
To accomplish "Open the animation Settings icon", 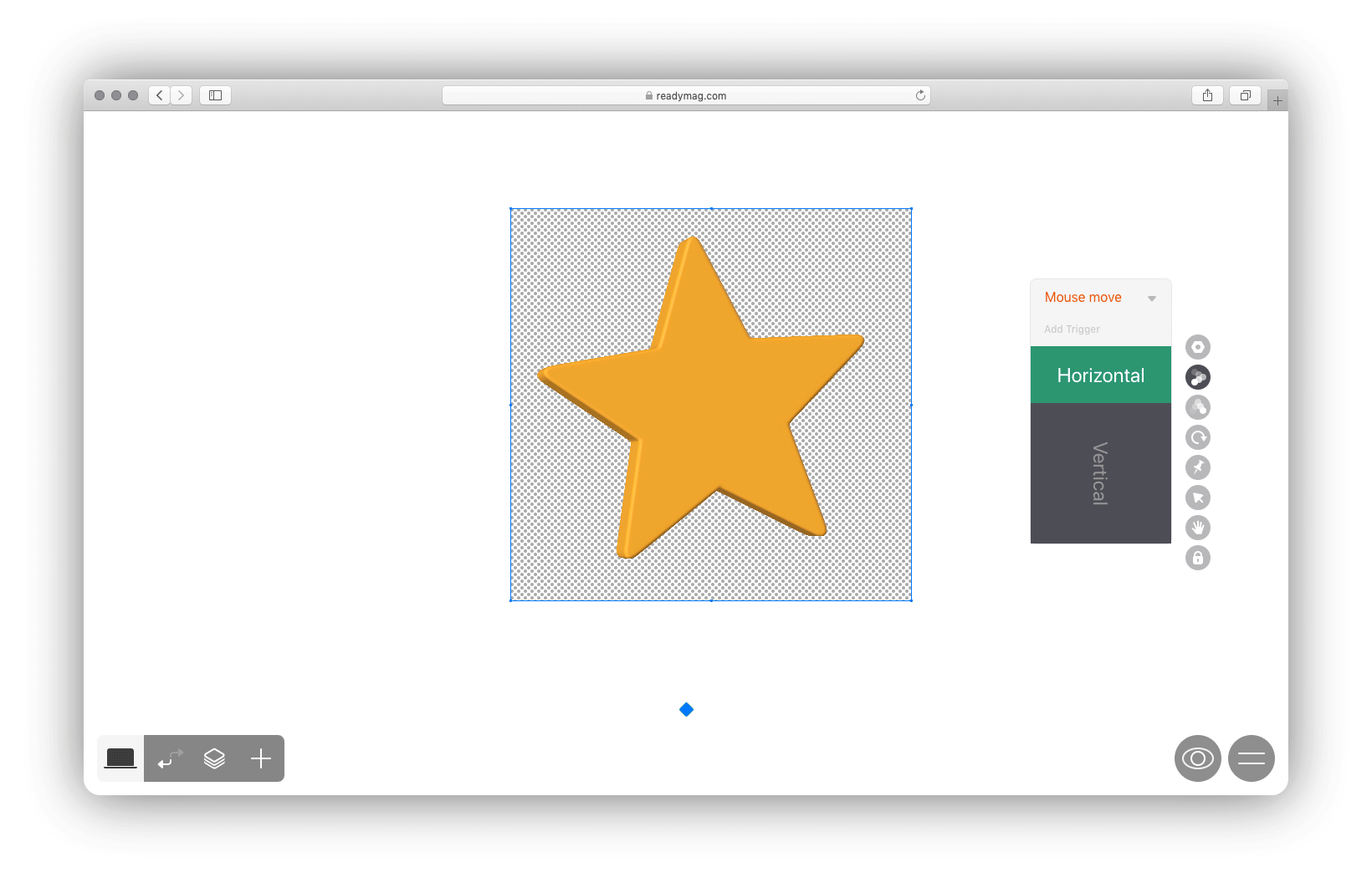I will 1198,346.
